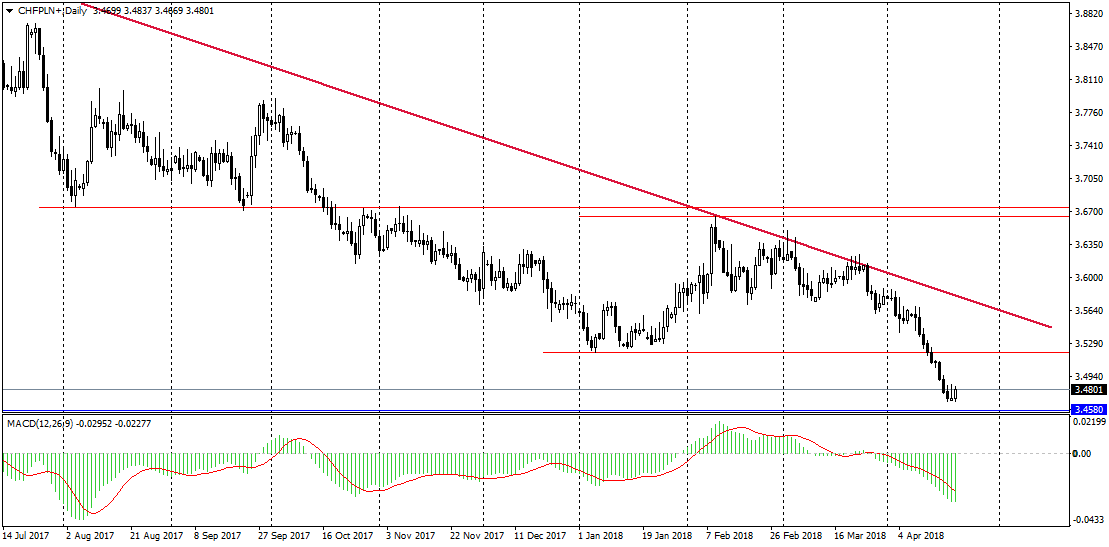1109x547 pixels.
Task: Click the 3.5290 price axis label
Action: click(1088, 344)
